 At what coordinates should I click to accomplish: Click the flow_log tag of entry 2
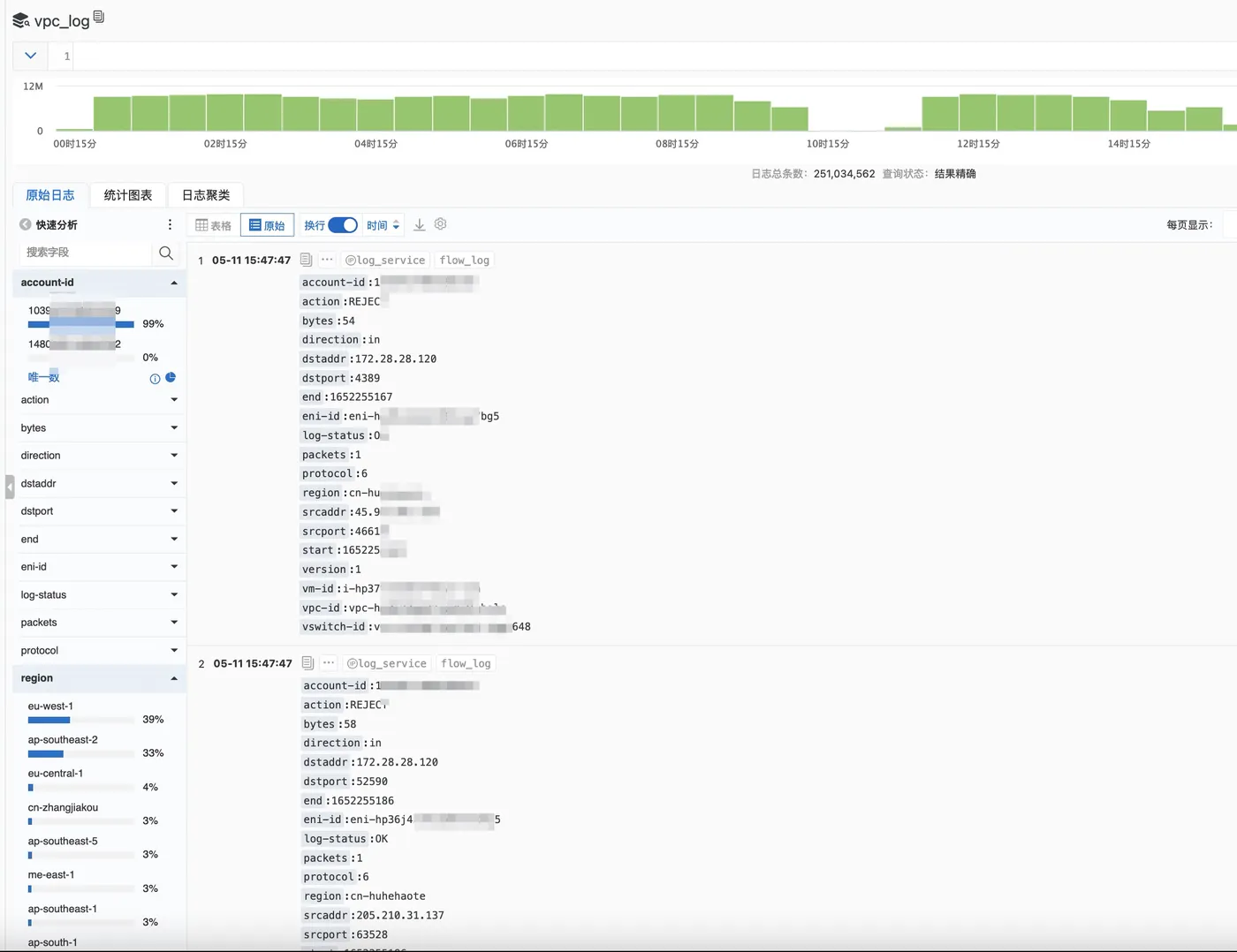466,663
